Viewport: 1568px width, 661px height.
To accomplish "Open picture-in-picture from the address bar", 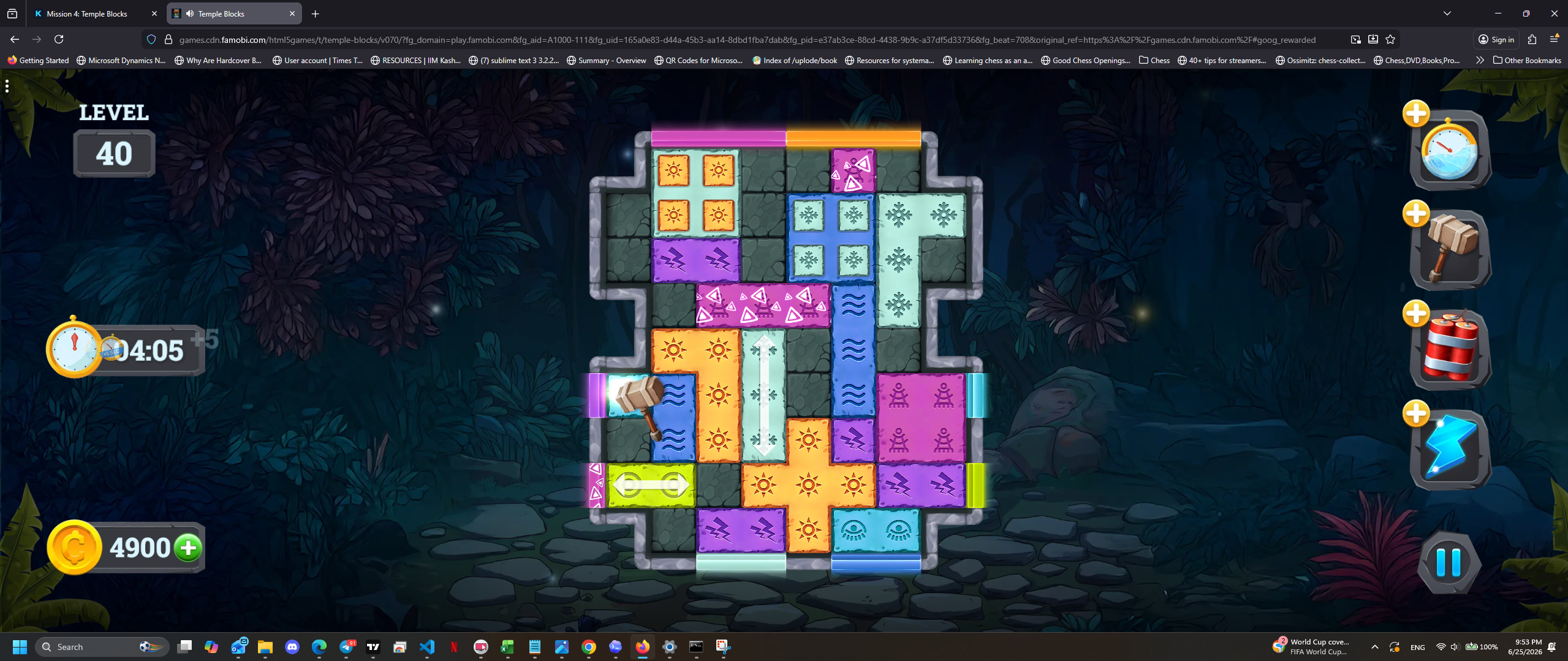I will tap(1355, 39).
